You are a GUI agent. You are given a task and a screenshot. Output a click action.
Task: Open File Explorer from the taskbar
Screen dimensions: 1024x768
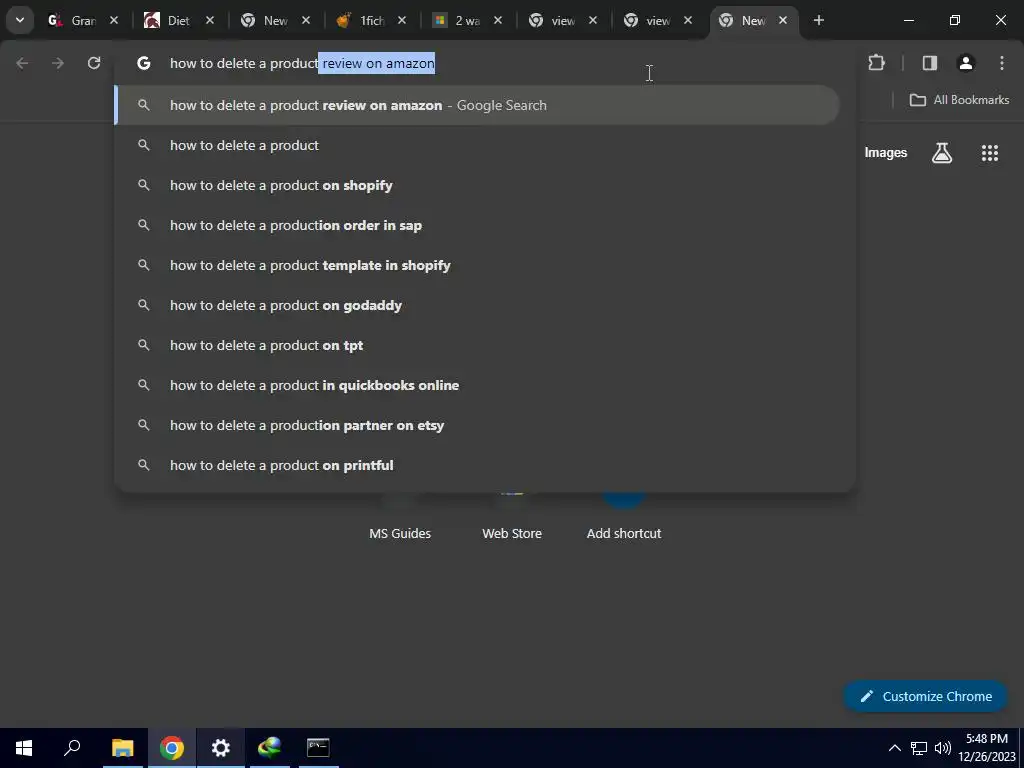122,748
